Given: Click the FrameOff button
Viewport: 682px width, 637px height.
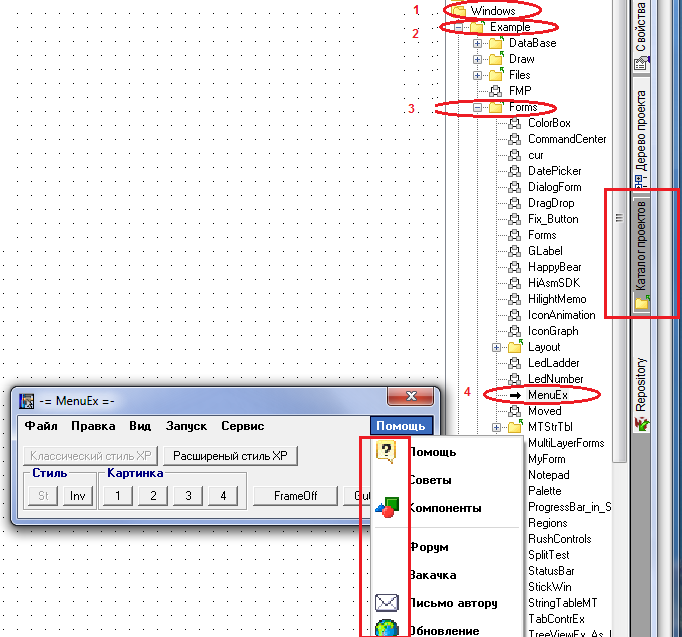Looking at the screenshot, I should (295, 496).
